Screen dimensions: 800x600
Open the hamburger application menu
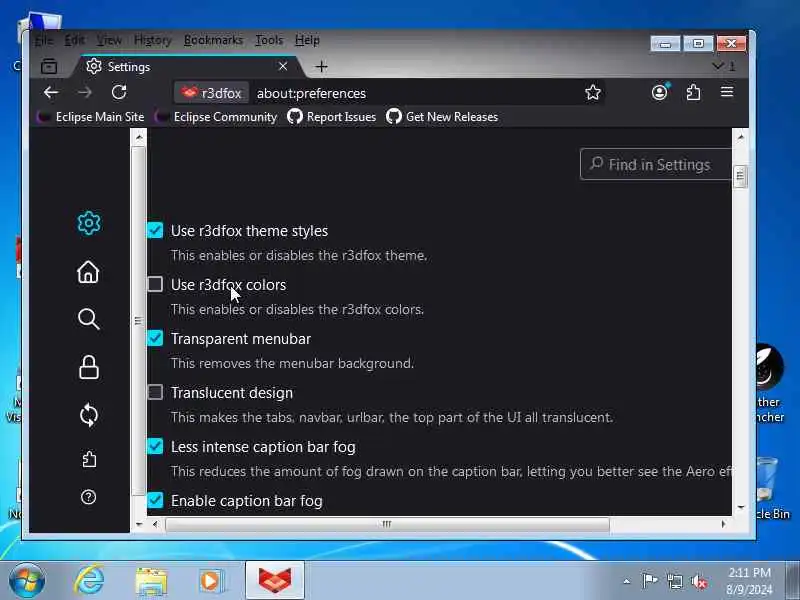pos(727,92)
